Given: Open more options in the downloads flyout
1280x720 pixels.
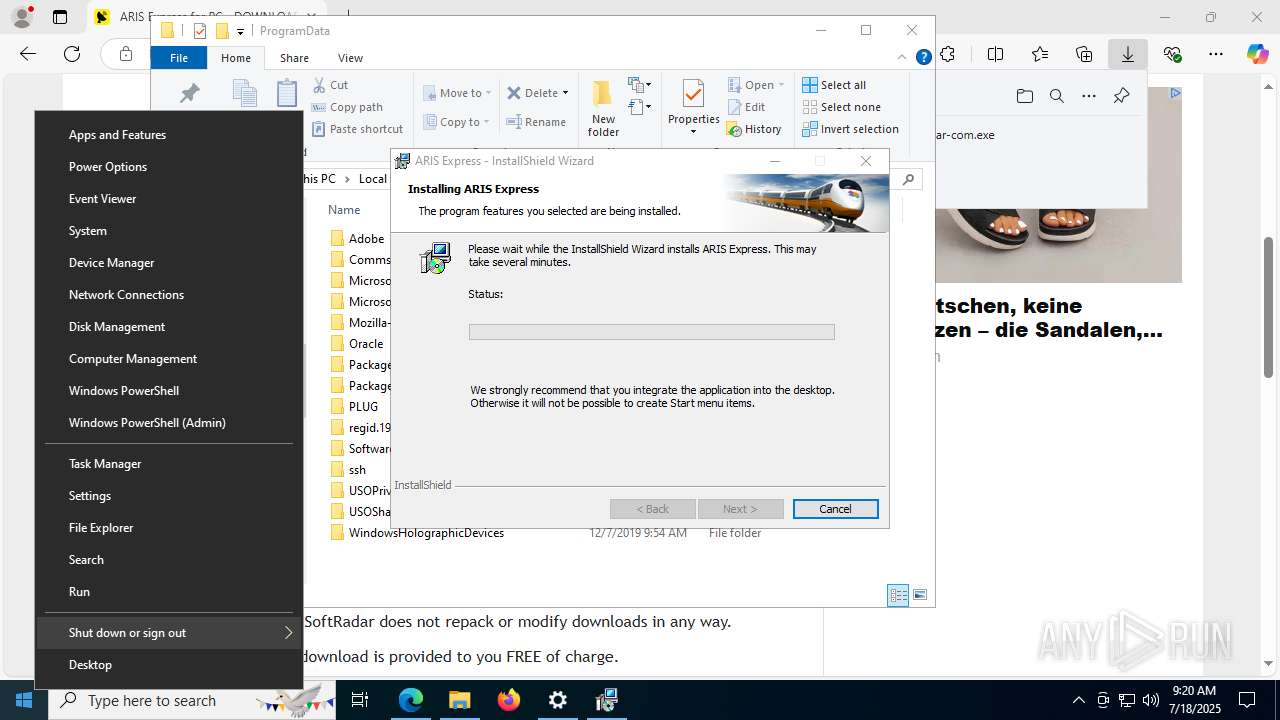Looking at the screenshot, I should click(1089, 96).
